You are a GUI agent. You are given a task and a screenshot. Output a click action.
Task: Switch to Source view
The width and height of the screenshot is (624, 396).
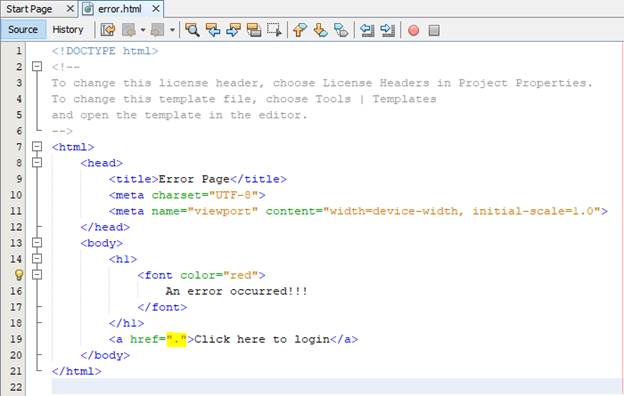[x=23, y=30]
